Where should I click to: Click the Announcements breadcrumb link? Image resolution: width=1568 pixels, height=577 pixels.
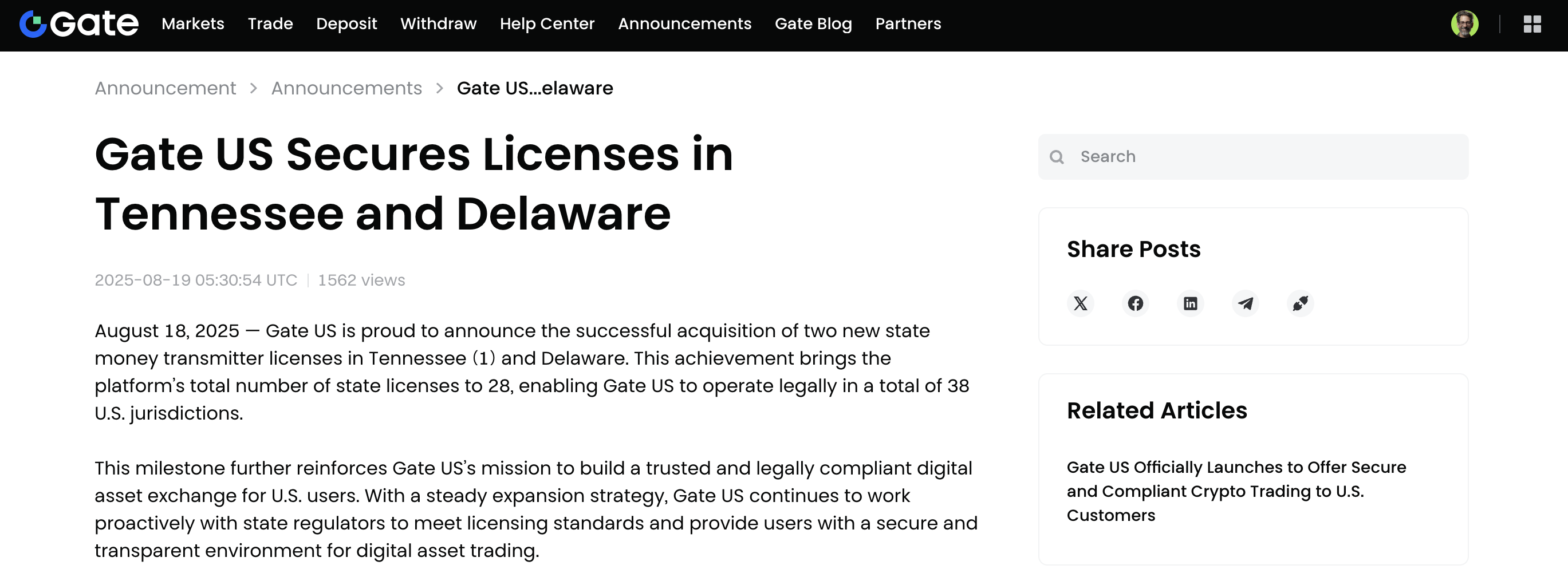[x=346, y=88]
